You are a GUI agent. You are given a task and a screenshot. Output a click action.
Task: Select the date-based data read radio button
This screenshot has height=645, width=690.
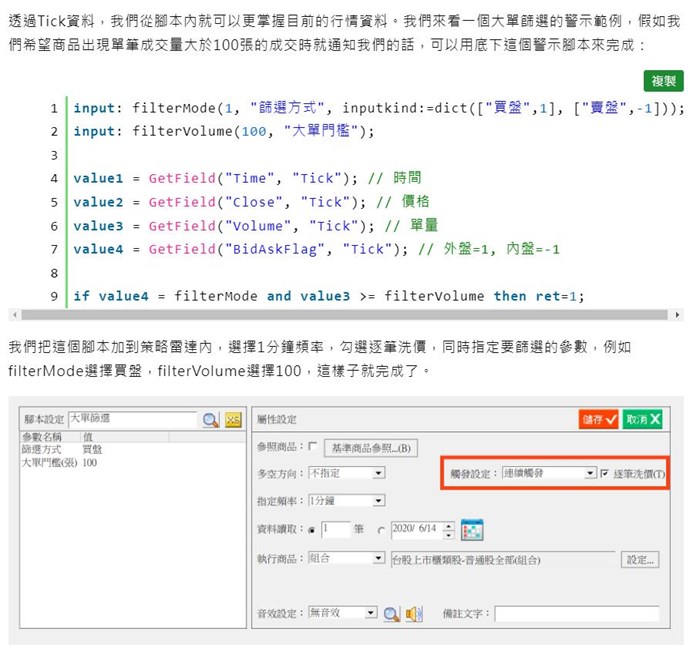click(381, 530)
